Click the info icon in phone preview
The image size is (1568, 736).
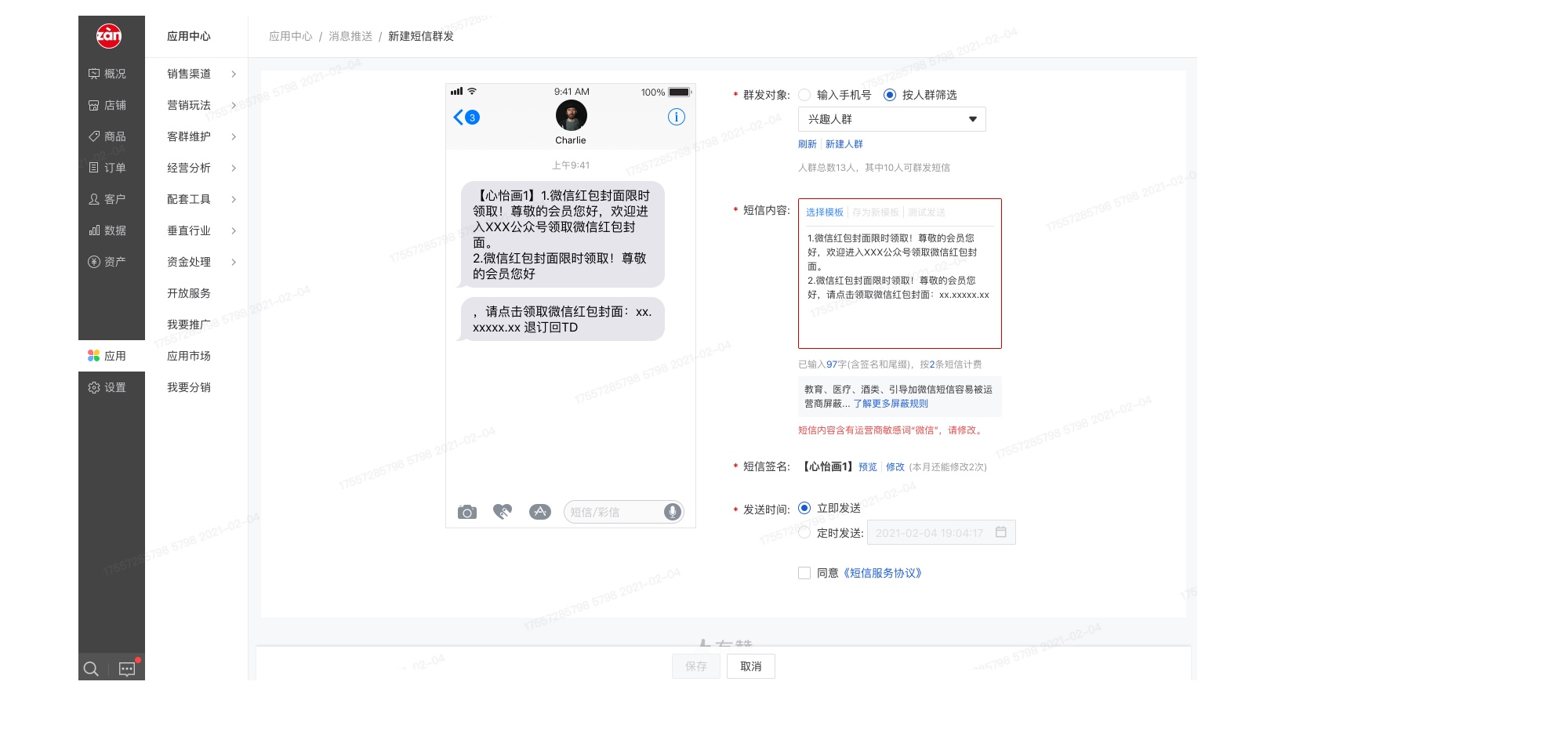676,117
